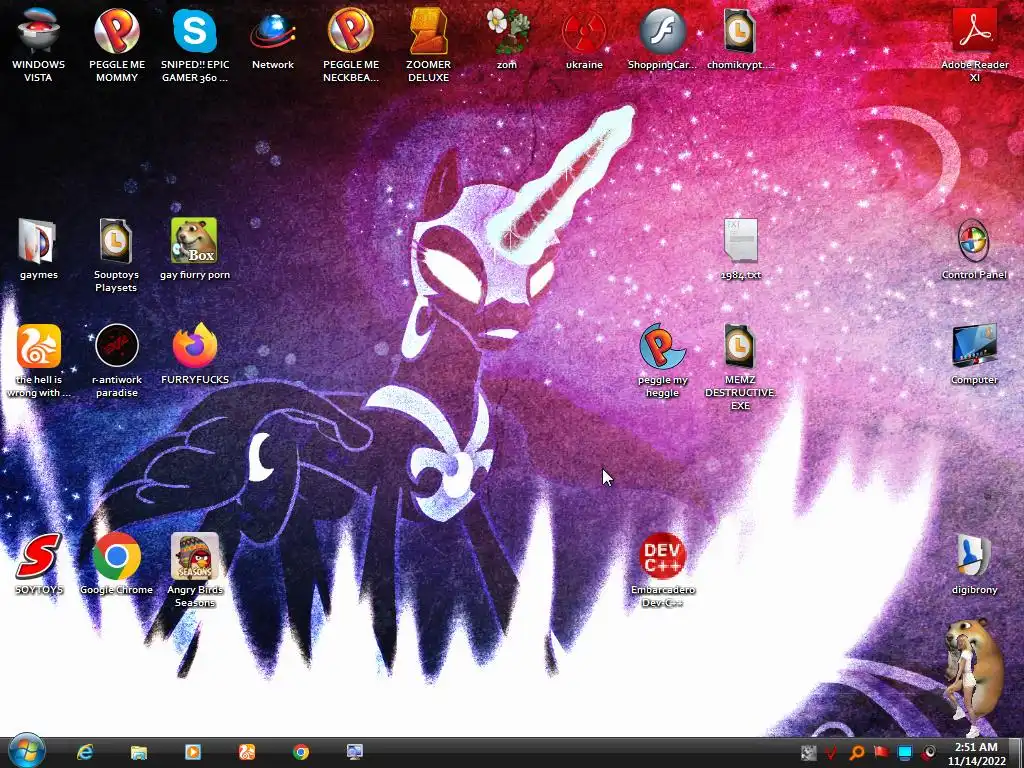Open Windows Media Player taskbar button
The width and height of the screenshot is (1024, 768).
pyautogui.click(x=193, y=752)
